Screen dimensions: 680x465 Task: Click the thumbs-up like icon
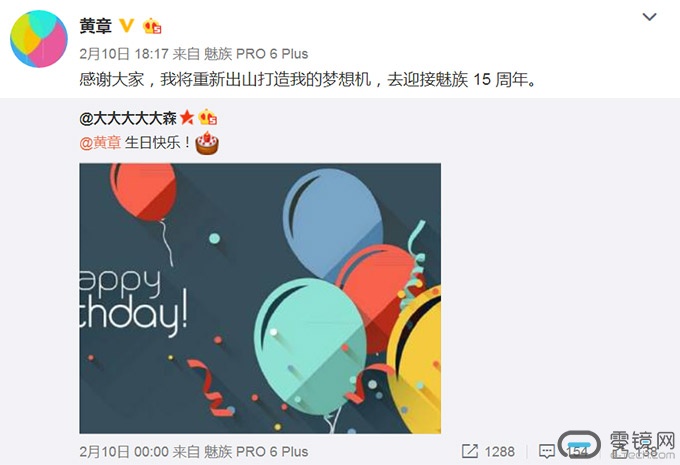[621, 452]
